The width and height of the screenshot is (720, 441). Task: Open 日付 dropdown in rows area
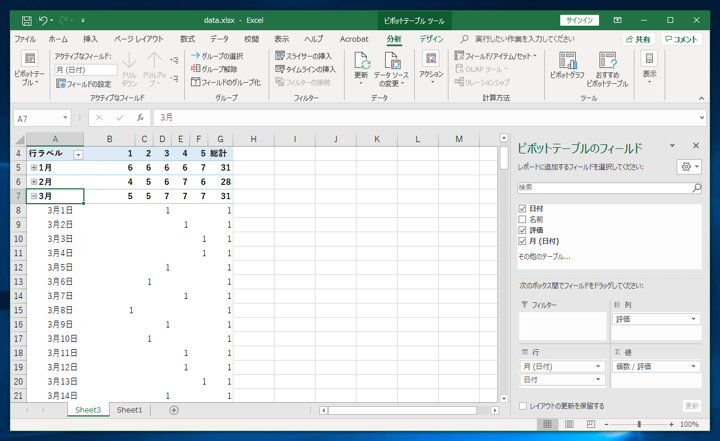pos(598,379)
